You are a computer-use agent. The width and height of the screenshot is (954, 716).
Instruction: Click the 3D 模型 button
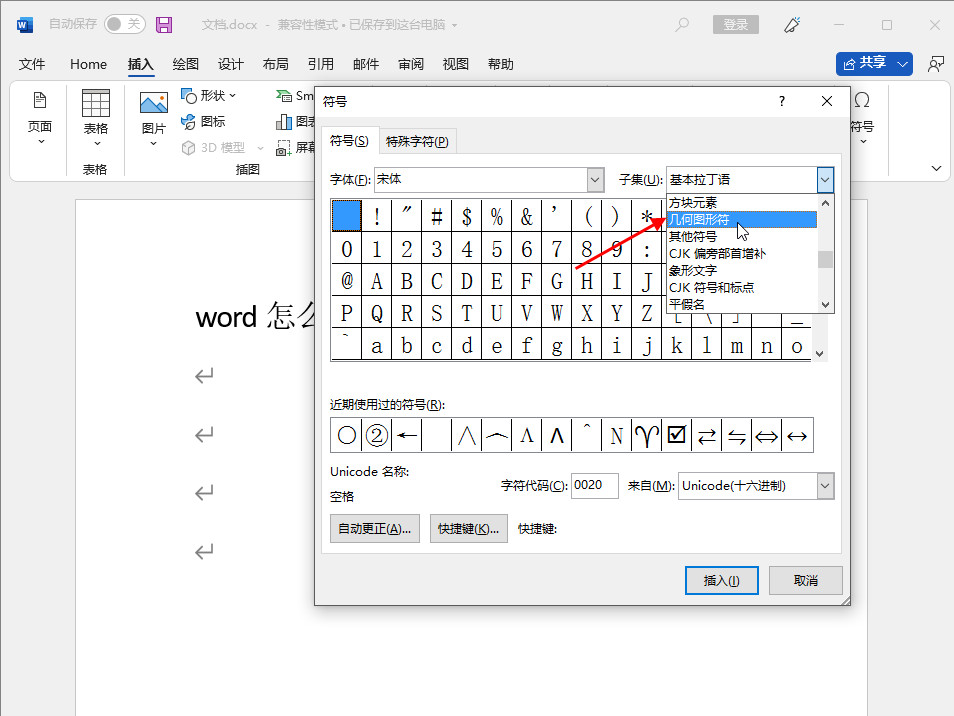click(x=221, y=148)
